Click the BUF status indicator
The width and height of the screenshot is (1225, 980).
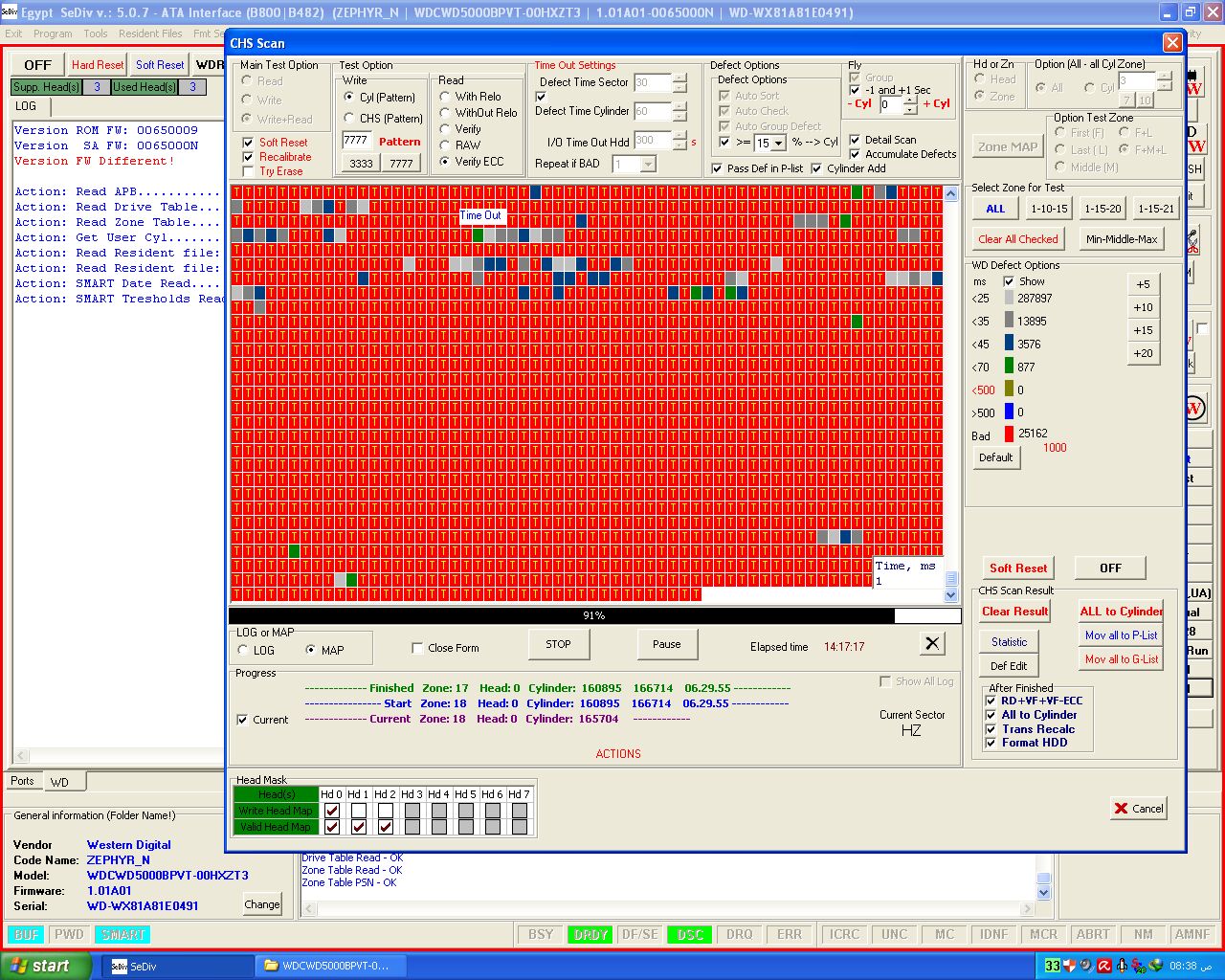pyautogui.click(x=27, y=935)
